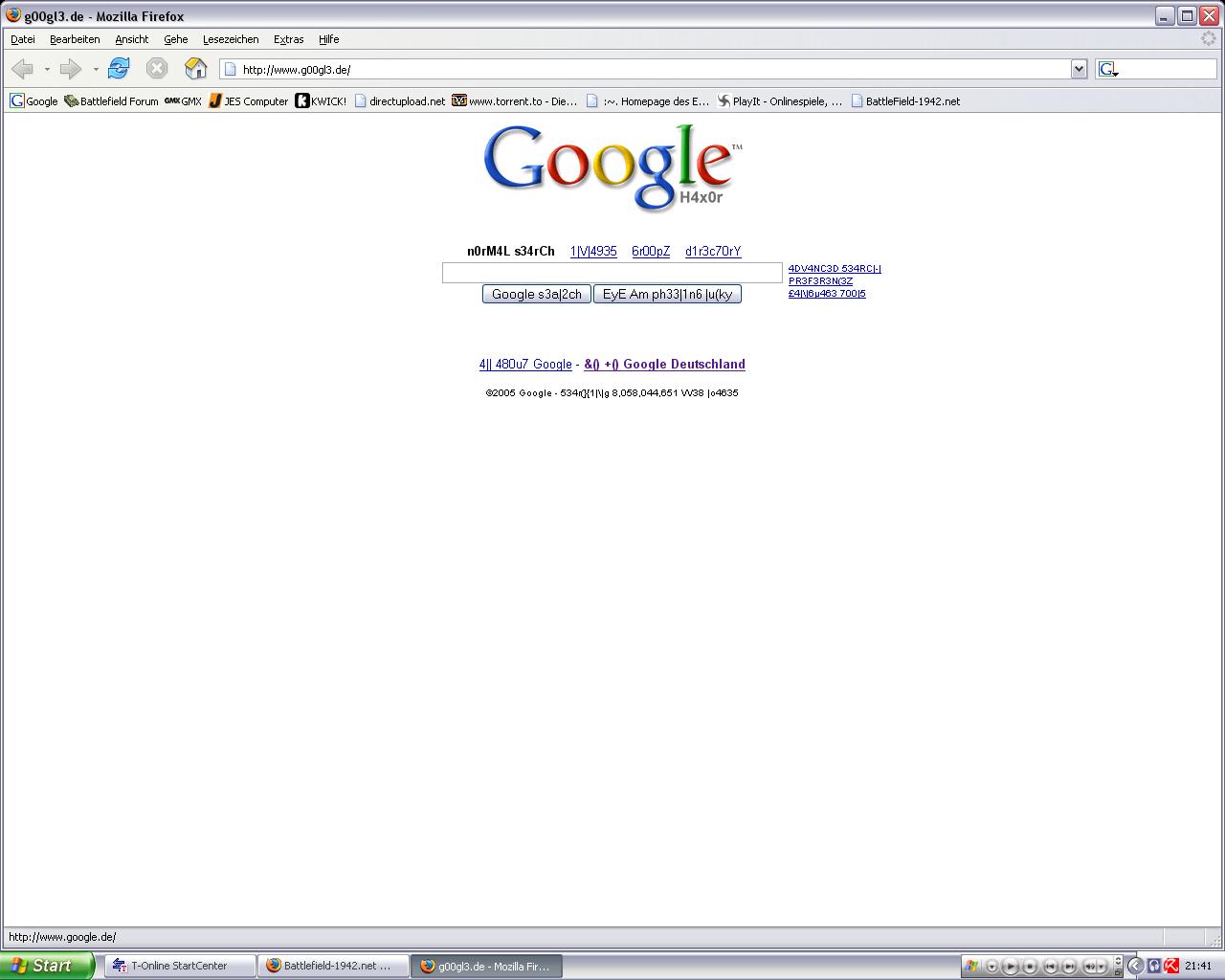Screen dimensions: 1225x980
Task: Open the Bearbeiten menu
Action: click(x=75, y=39)
